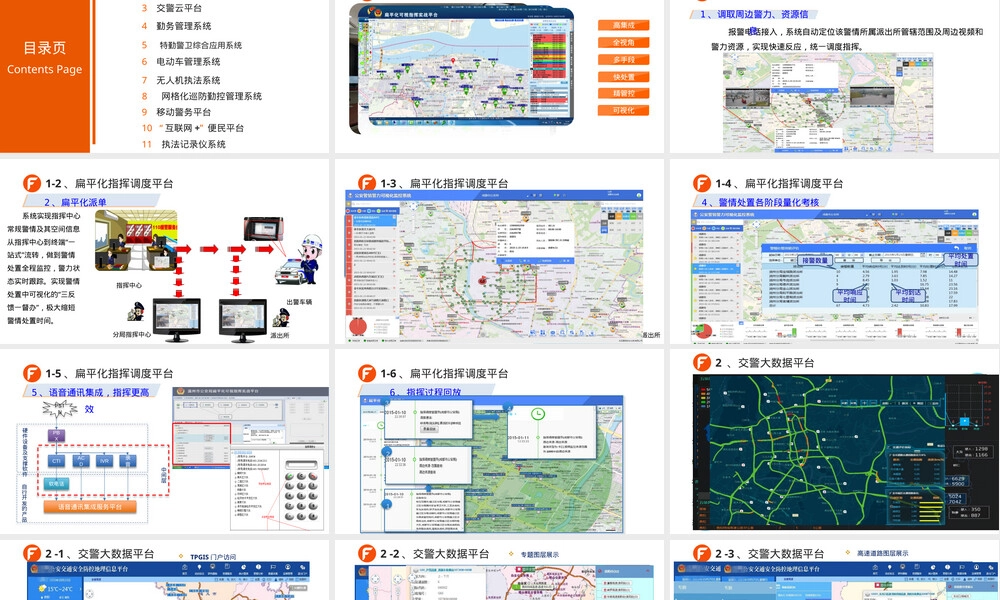Screen dimensions: 1000x600
Task: Select contents entry 网格化巡防勤控管理系统
Action: (211, 96)
